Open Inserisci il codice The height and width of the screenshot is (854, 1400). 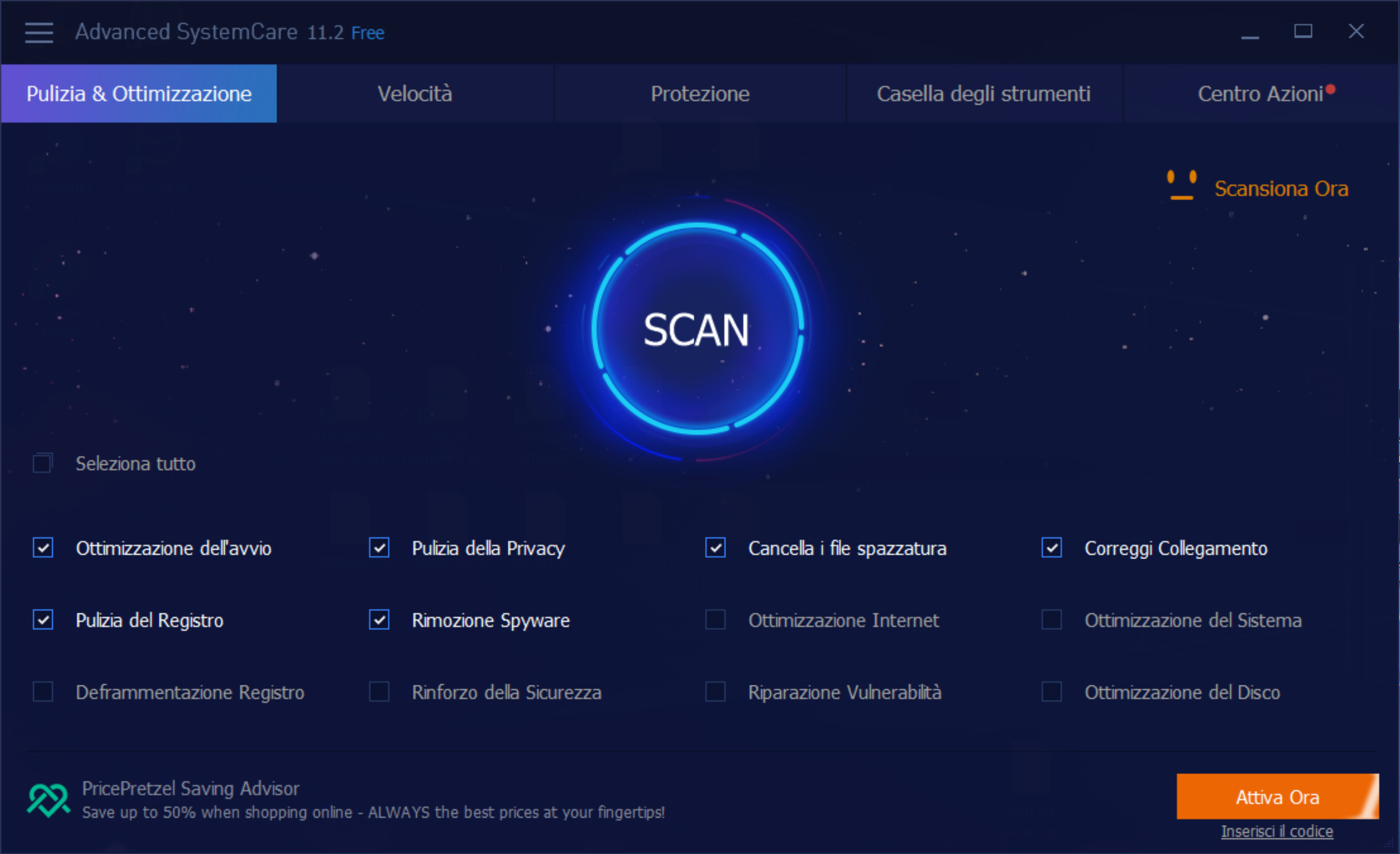coord(1277,831)
